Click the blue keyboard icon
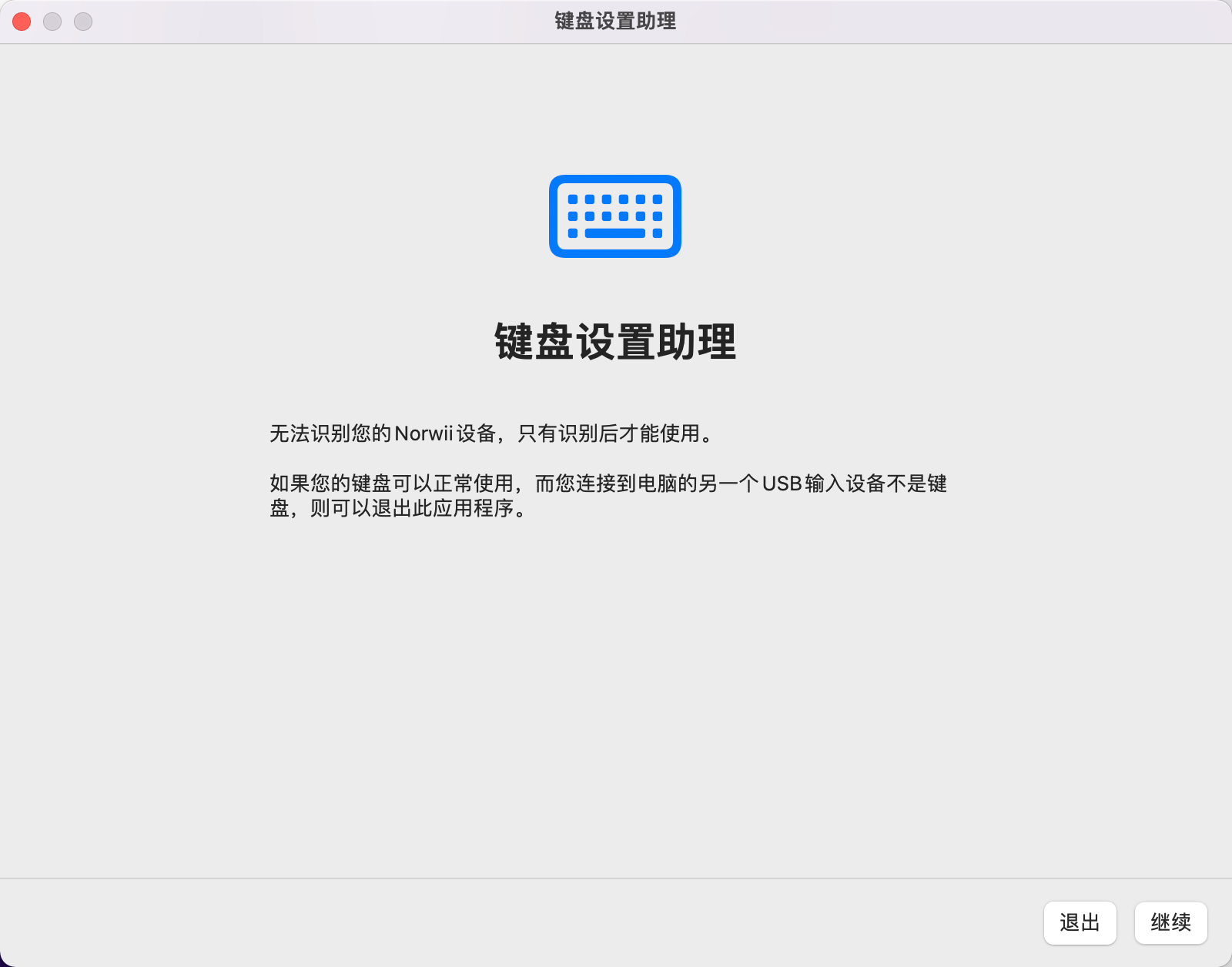This screenshot has height=967, width=1232. (614, 216)
